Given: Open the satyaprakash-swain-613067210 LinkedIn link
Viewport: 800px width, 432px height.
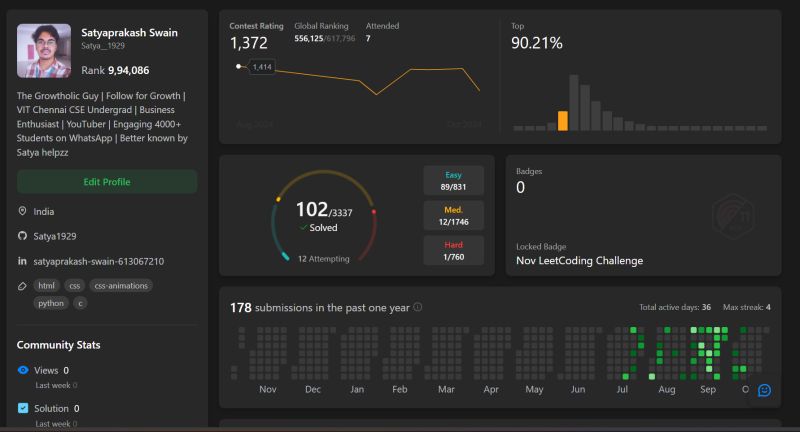Looking at the screenshot, I should pos(98,261).
